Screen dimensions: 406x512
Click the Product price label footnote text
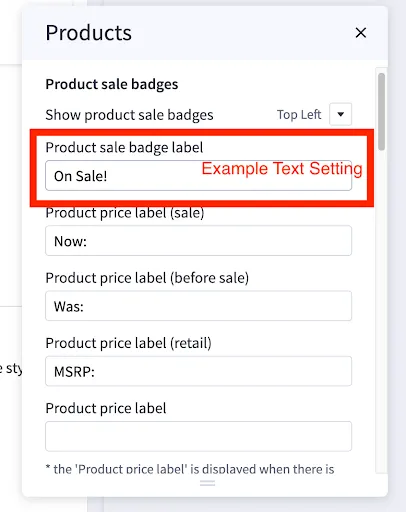tap(190, 469)
